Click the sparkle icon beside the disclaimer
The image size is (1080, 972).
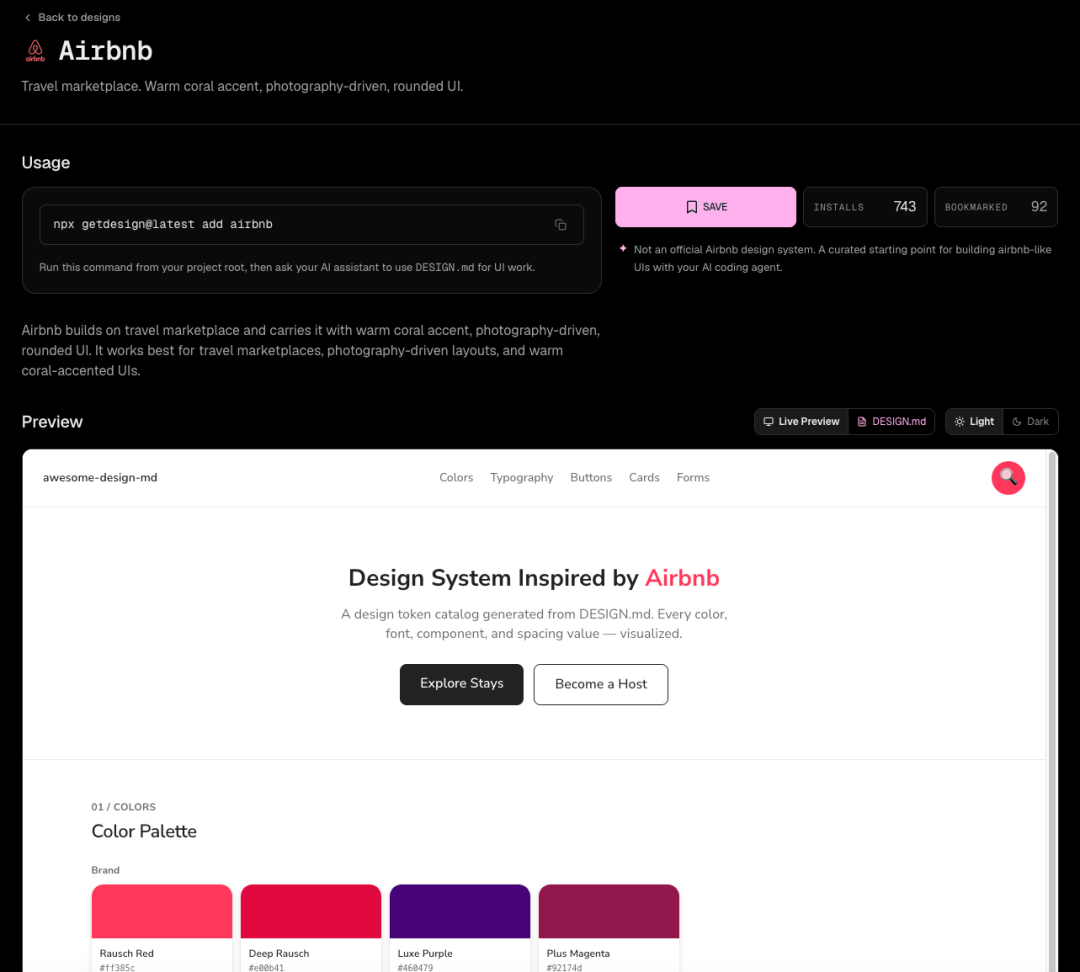tap(623, 249)
